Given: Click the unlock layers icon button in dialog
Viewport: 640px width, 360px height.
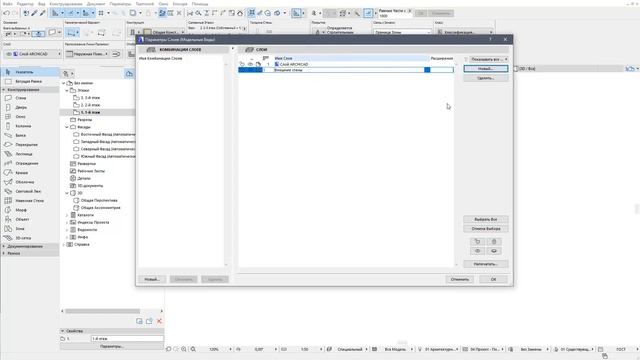Looking at the screenshot, I should click(x=478, y=242).
